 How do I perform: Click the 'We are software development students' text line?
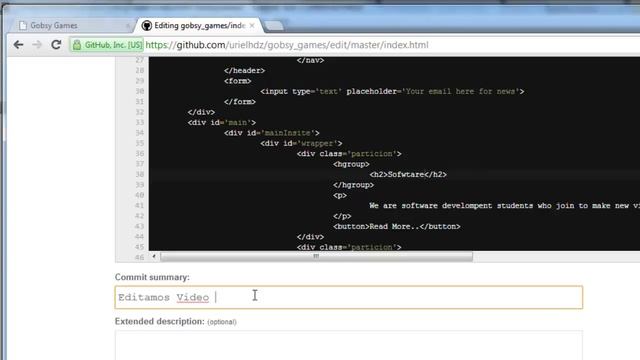tap(504, 205)
